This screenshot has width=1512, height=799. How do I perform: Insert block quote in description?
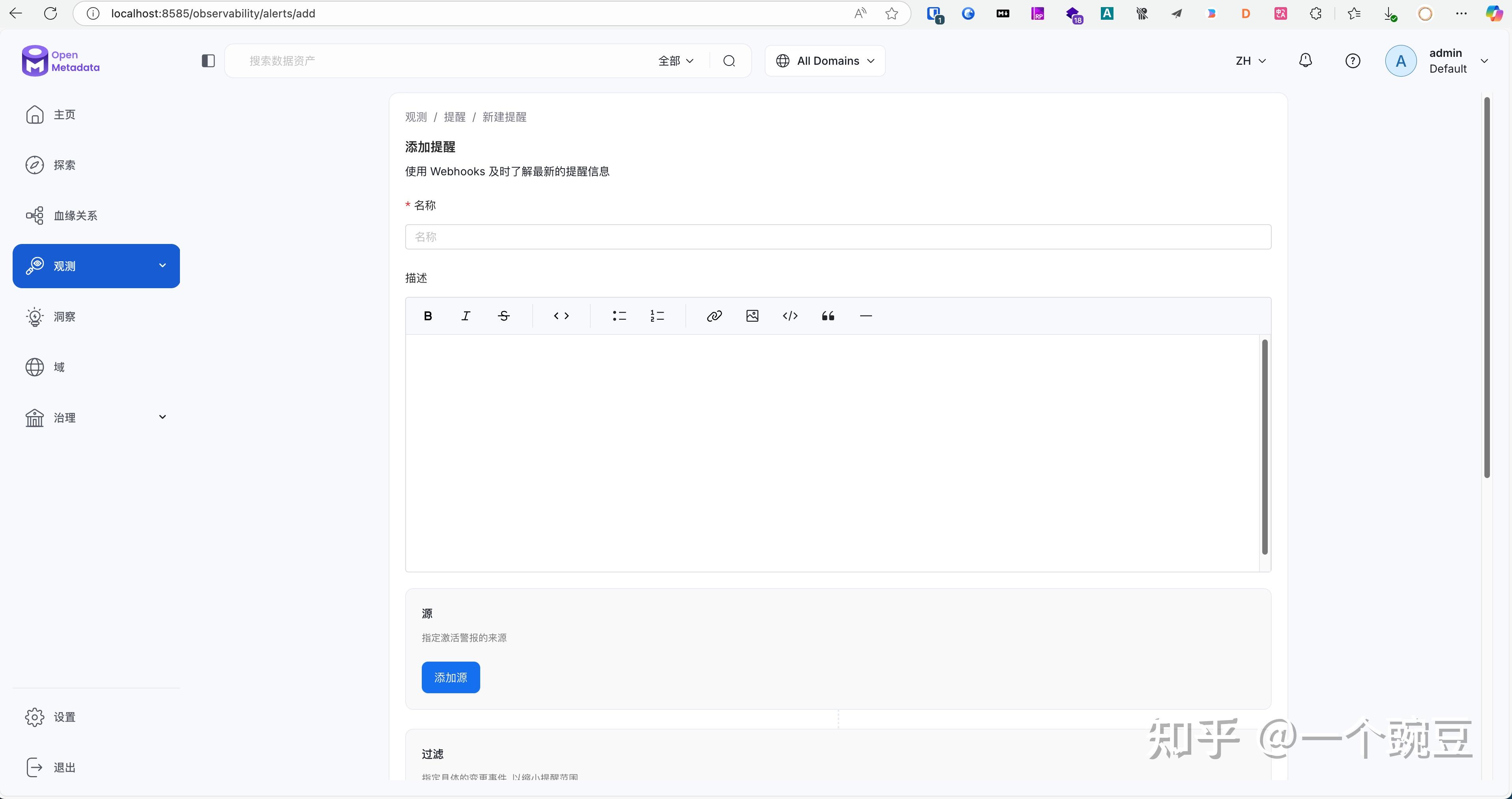point(827,316)
